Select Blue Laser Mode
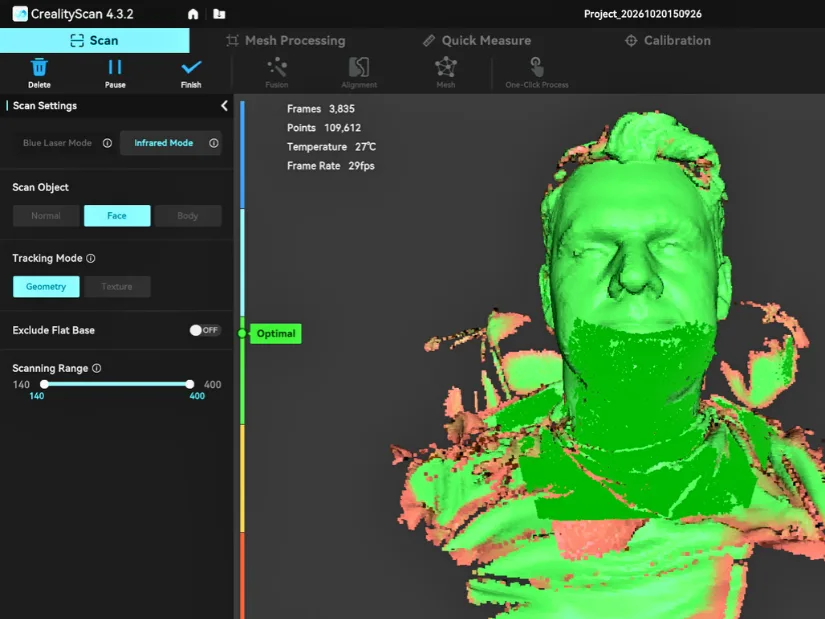The width and height of the screenshot is (825, 619). pos(57,143)
